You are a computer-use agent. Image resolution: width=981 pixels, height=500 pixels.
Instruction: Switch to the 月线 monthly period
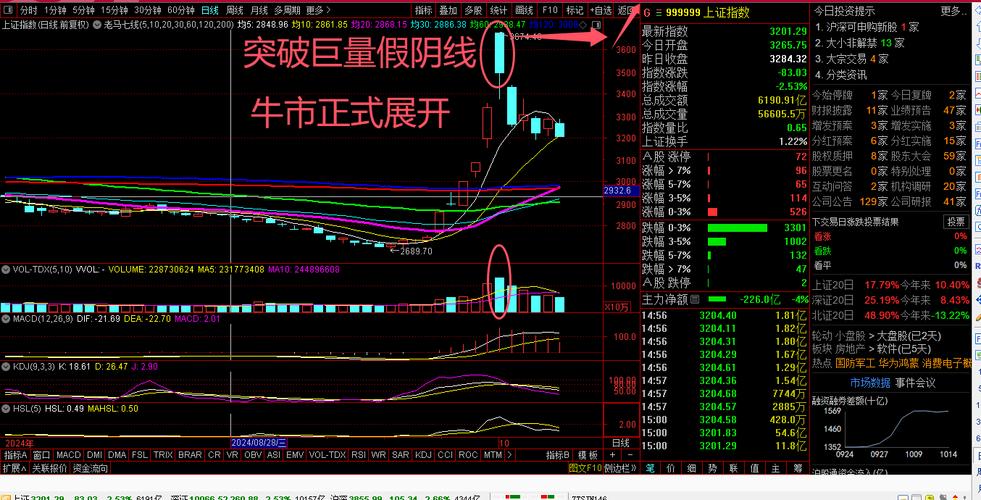pos(259,10)
